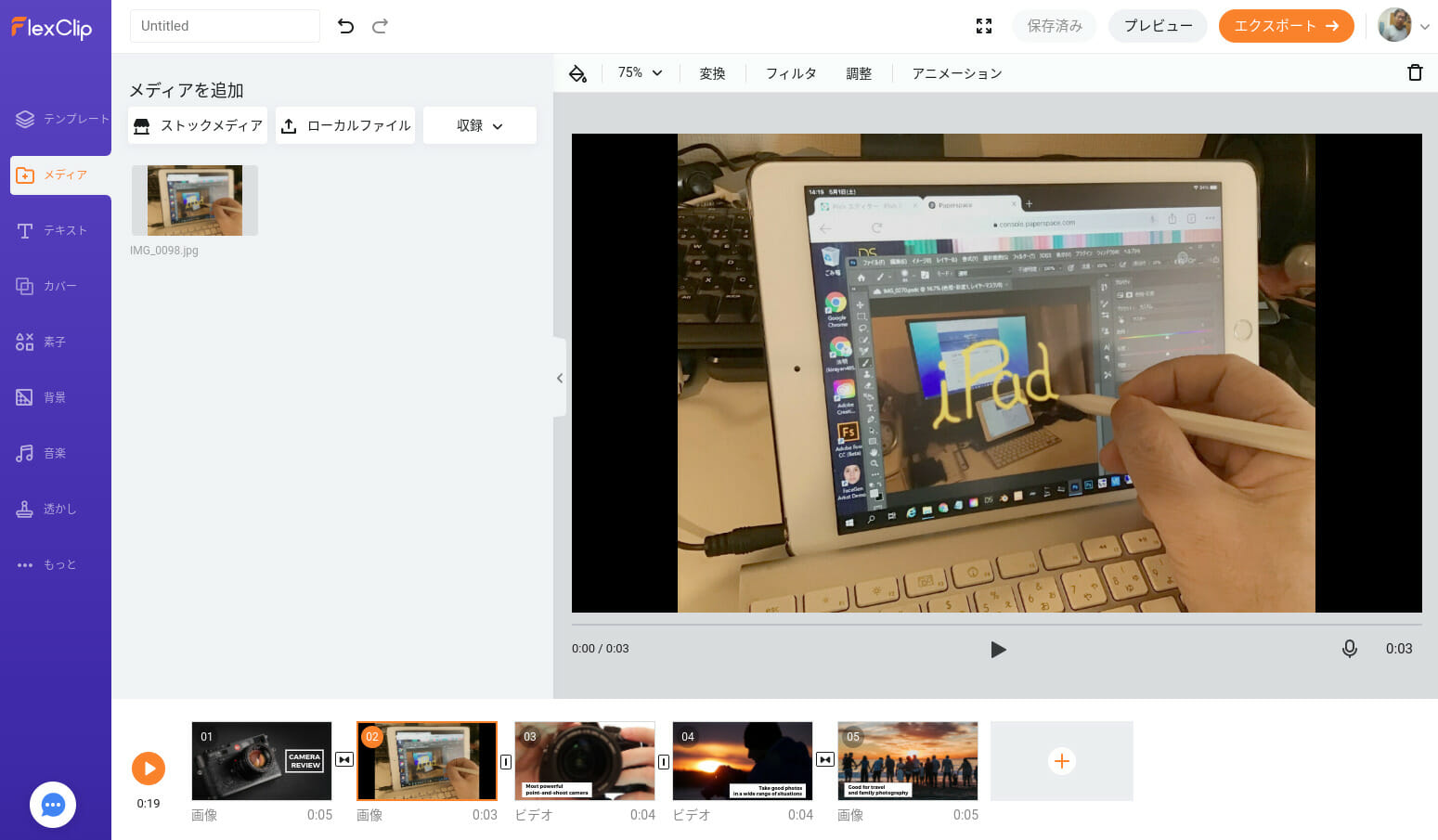Enter fullscreen mode with the expand icon
1438x840 pixels.
tap(984, 26)
